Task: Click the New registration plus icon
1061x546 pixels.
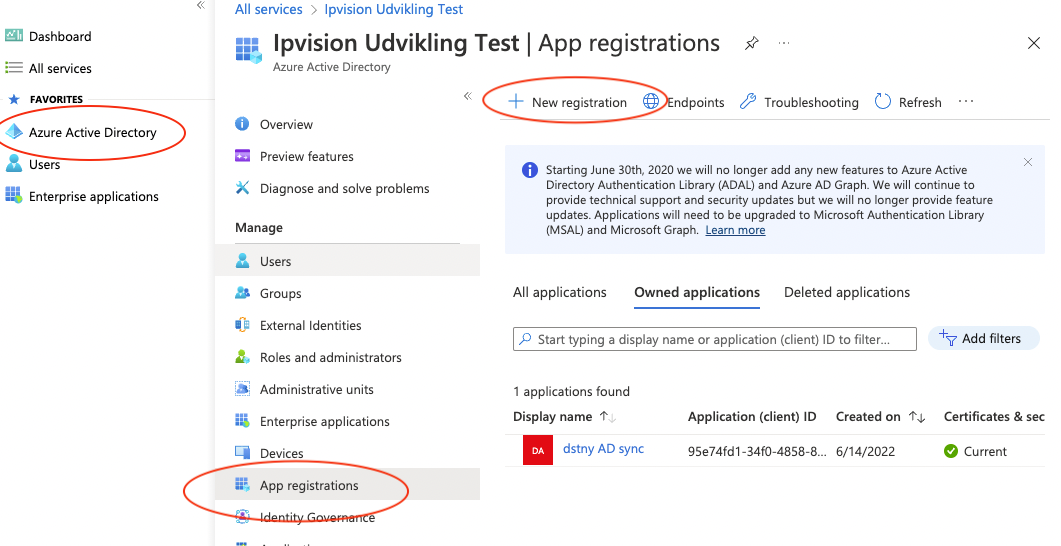Action: coord(516,102)
